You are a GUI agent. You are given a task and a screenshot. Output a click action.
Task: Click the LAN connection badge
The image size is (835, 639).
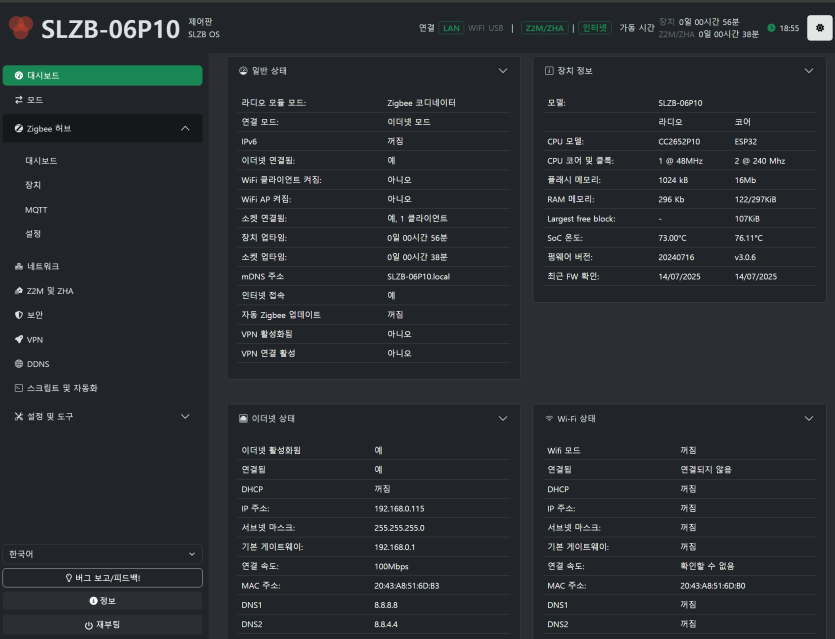click(x=451, y=28)
